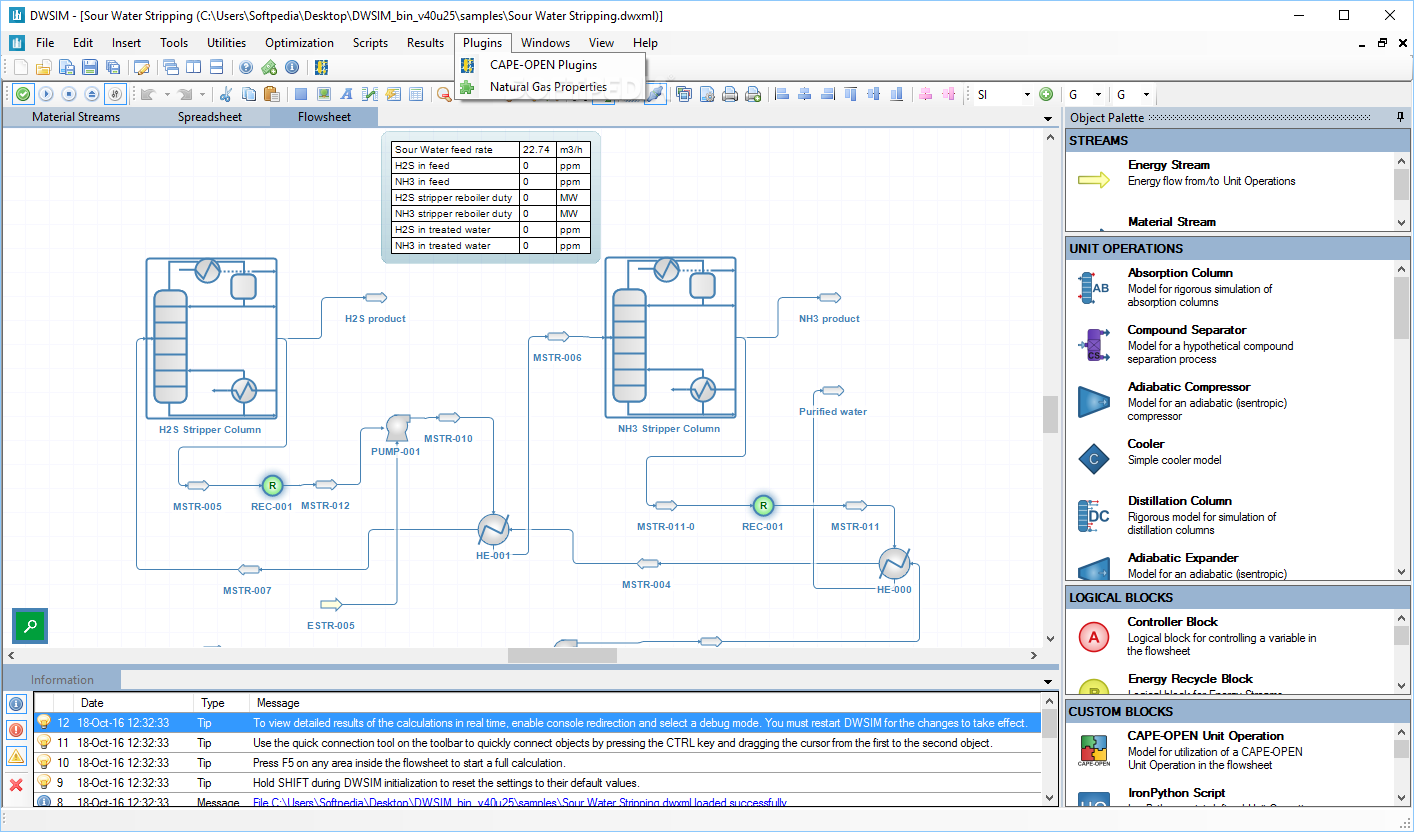Sort messages by the Date column header

tap(135, 703)
